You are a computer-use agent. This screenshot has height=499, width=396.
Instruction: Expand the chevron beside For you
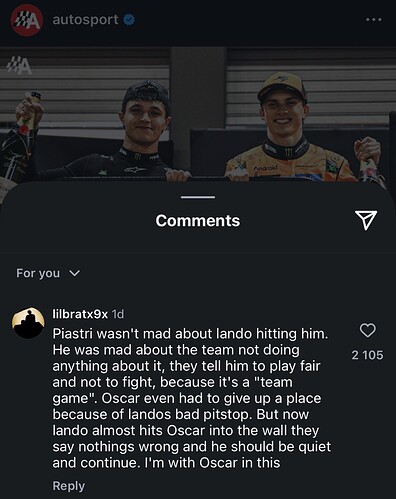pyautogui.click(x=74, y=273)
